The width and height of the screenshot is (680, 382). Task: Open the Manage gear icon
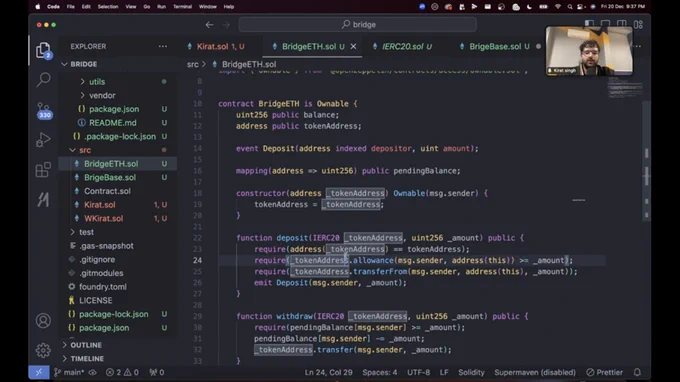pyautogui.click(x=43, y=350)
